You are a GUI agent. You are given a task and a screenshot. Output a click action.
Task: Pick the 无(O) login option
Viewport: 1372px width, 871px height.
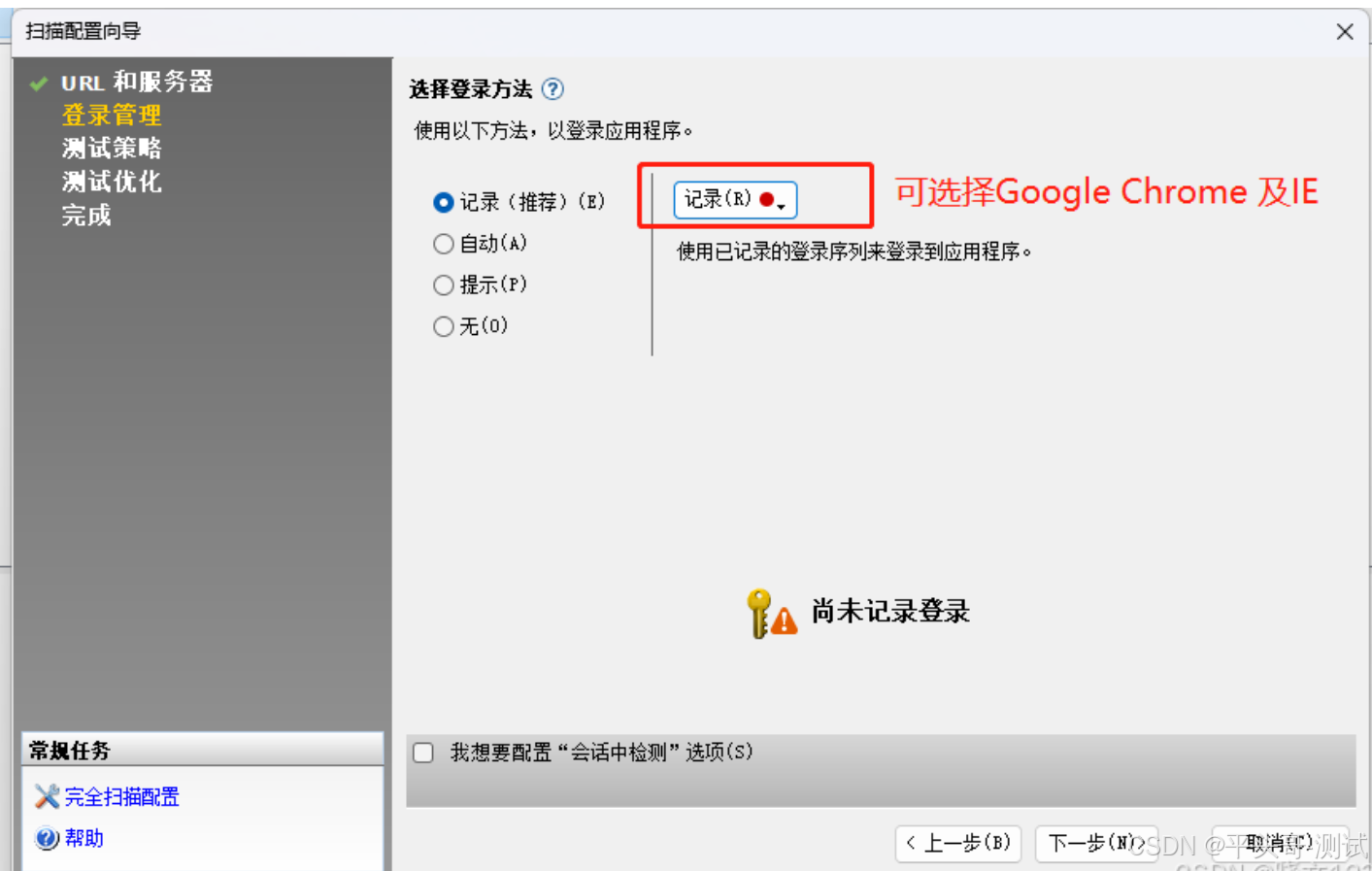[444, 326]
